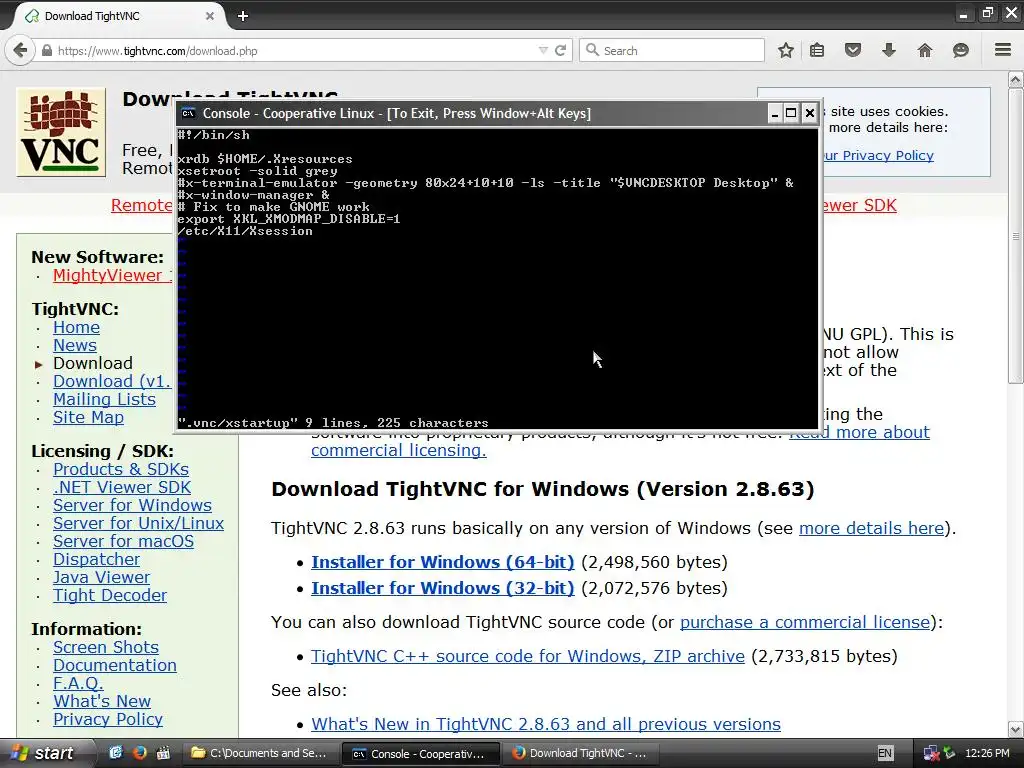The width and height of the screenshot is (1024, 768).
Task: Open the MightyViewer link
Action: [112, 275]
